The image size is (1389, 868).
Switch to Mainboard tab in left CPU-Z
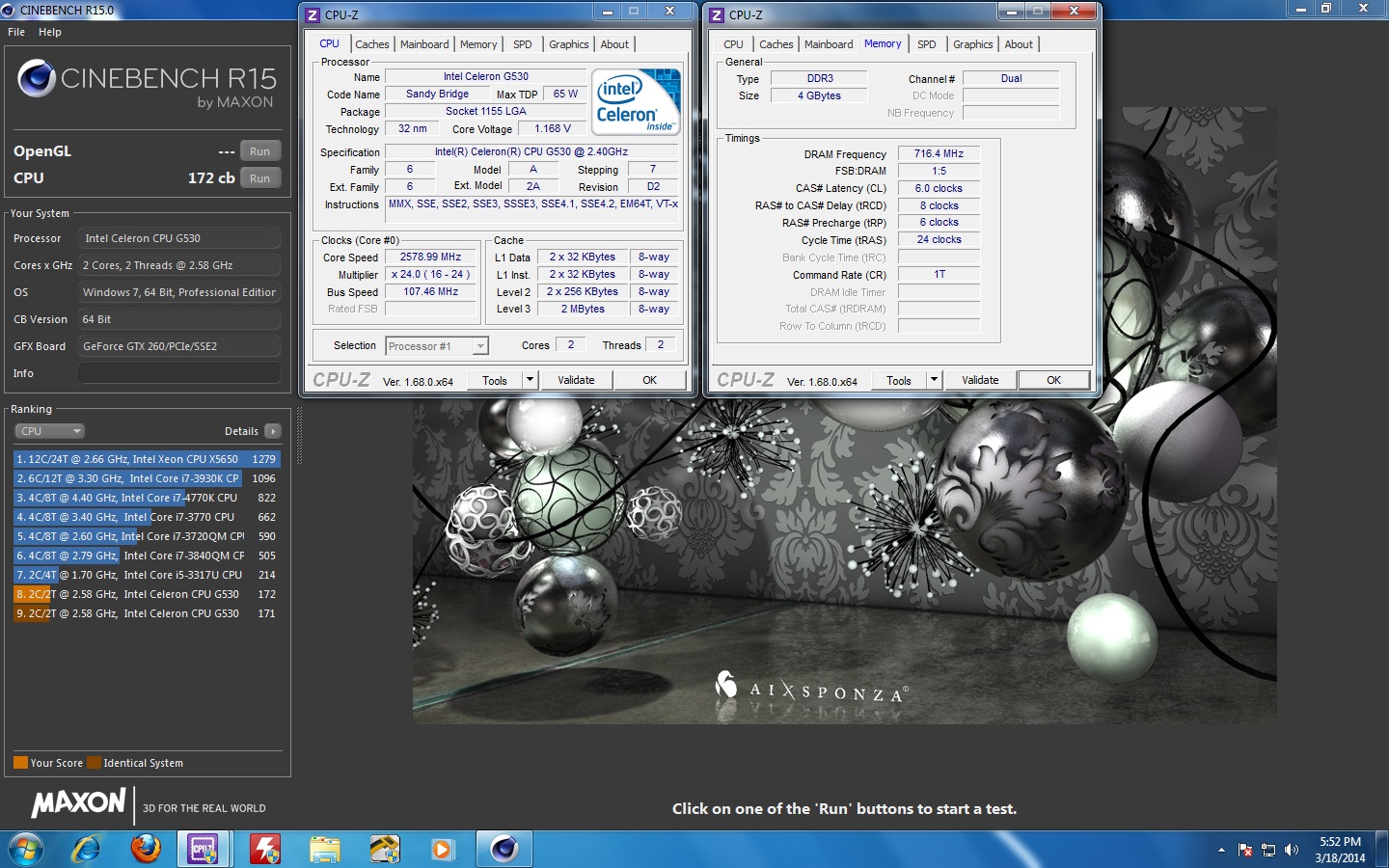(424, 44)
